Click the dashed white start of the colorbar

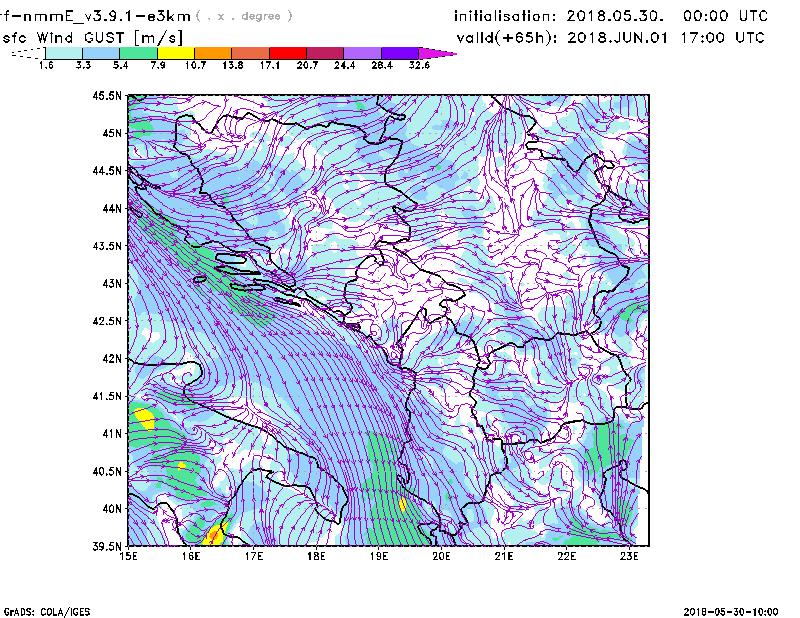(x=28, y=53)
